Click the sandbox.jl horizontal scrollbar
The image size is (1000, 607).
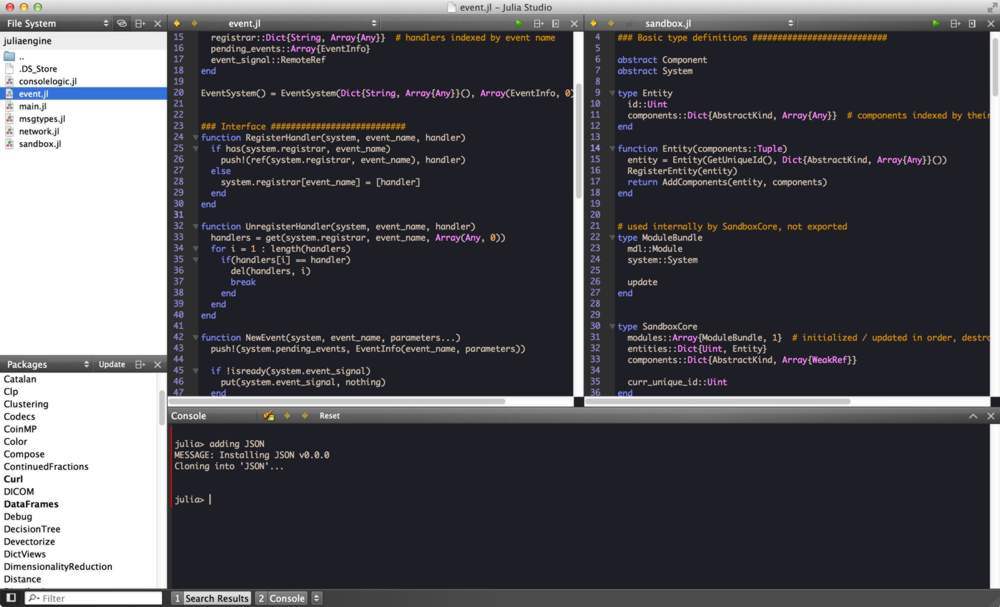719,402
